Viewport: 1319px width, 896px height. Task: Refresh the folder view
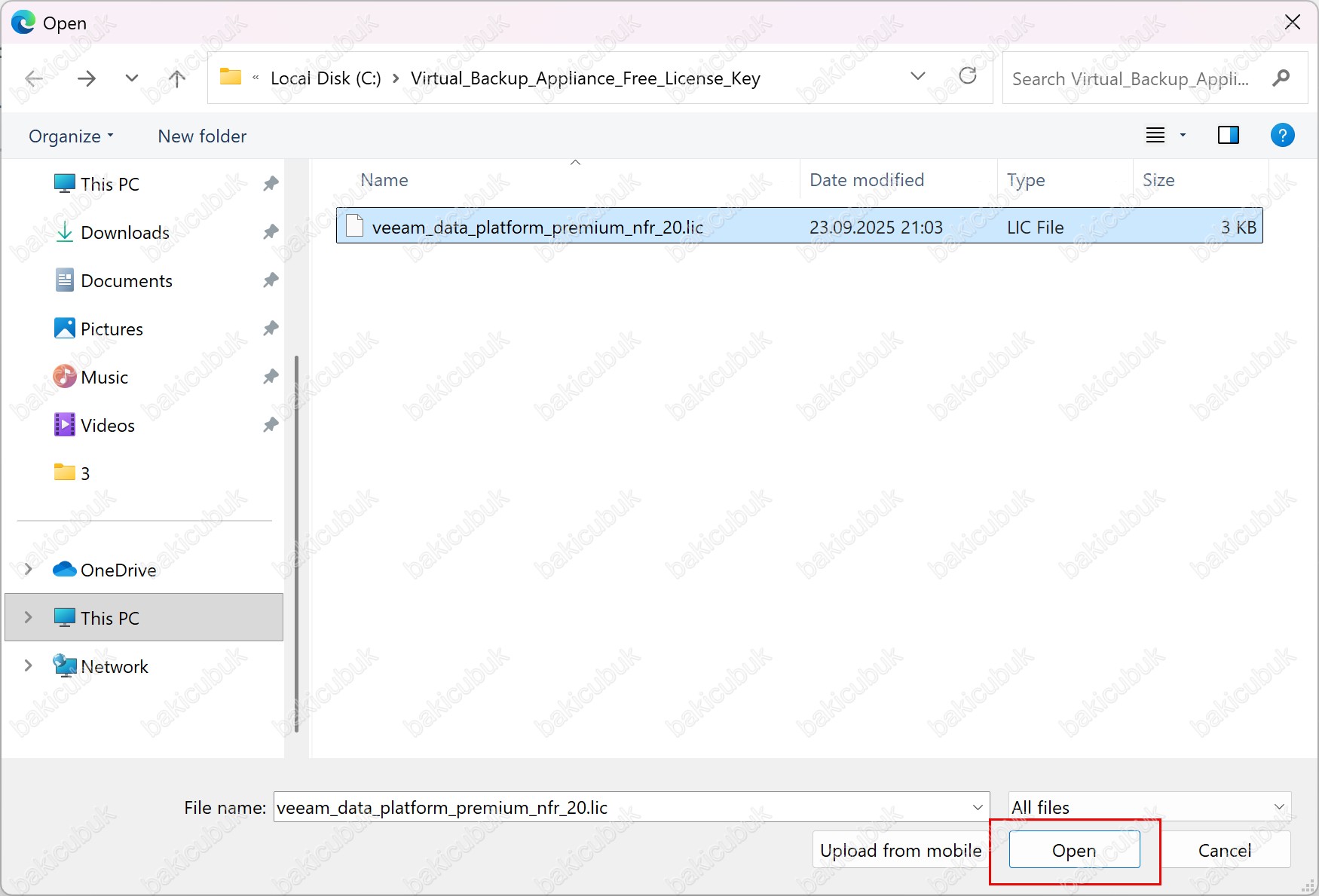pos(968,76)
